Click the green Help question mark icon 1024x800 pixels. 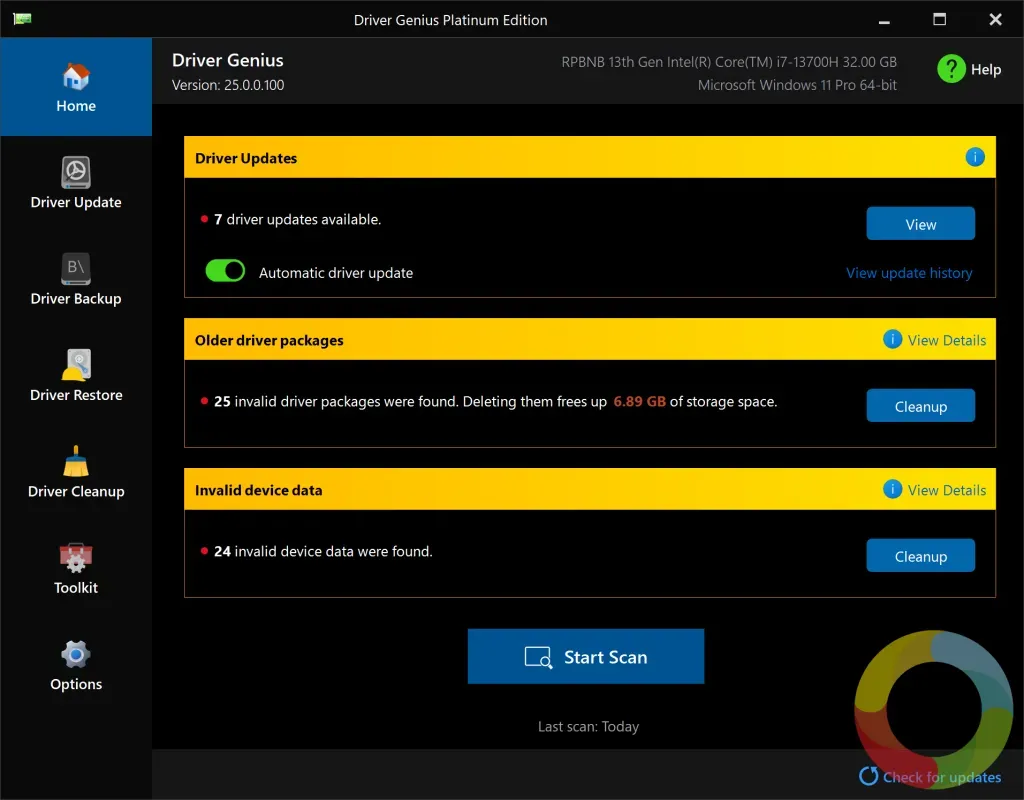[951, 69]
